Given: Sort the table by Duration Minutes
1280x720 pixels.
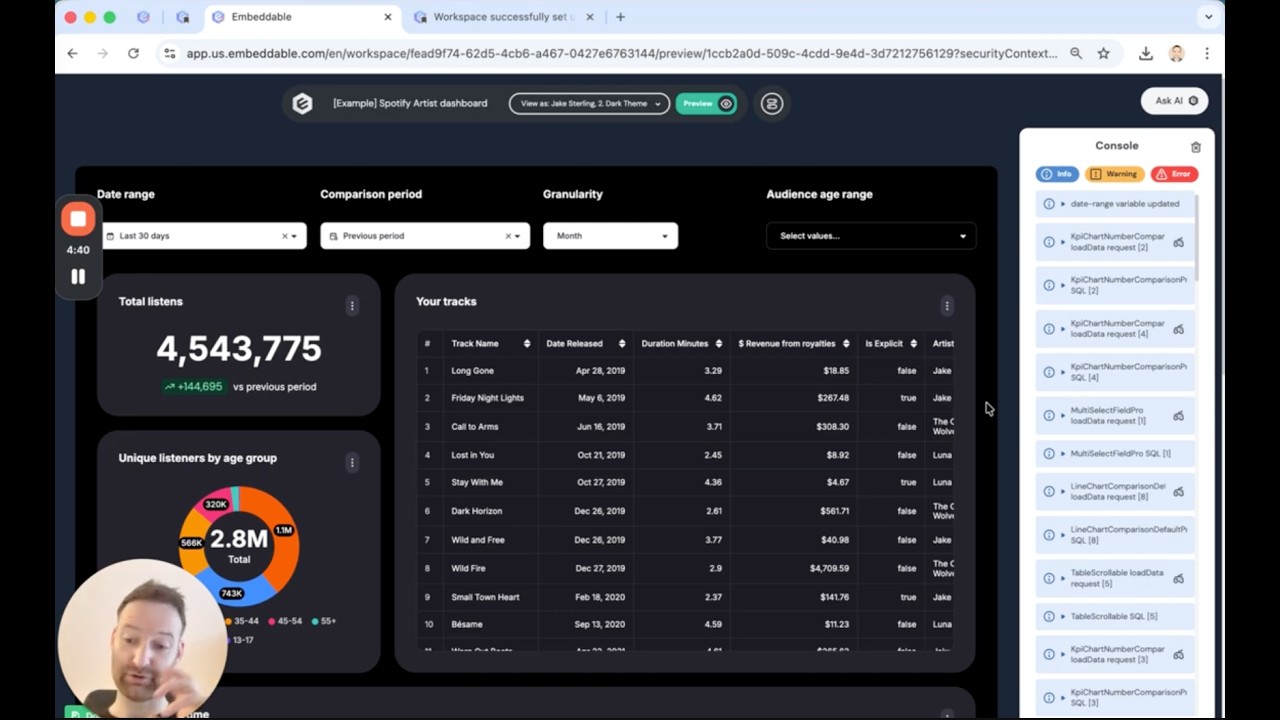Looking at the screenshot, I should [719, 344].
